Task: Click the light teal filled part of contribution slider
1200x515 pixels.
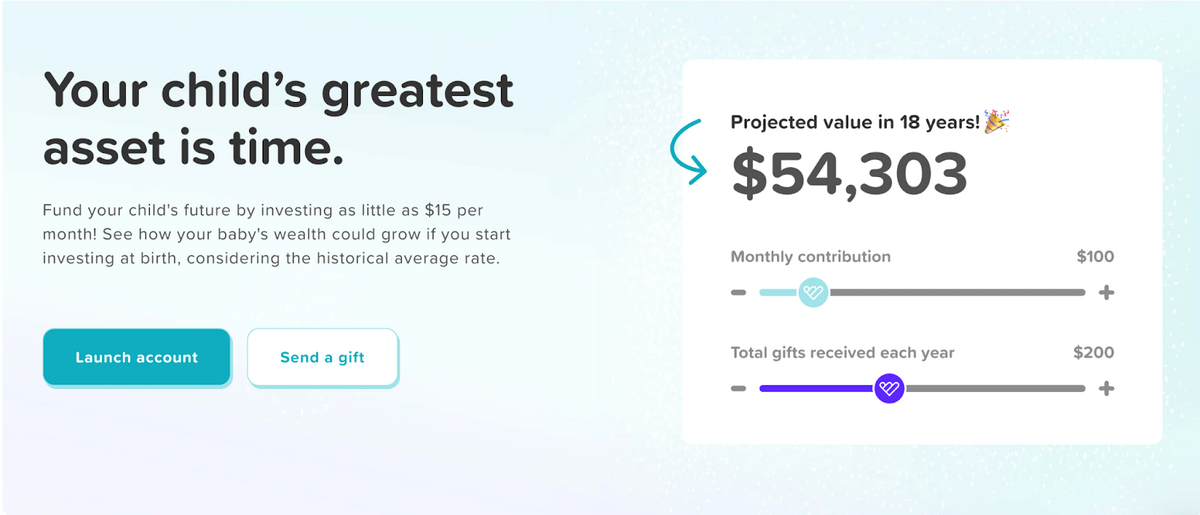Action: coord(779,293)
